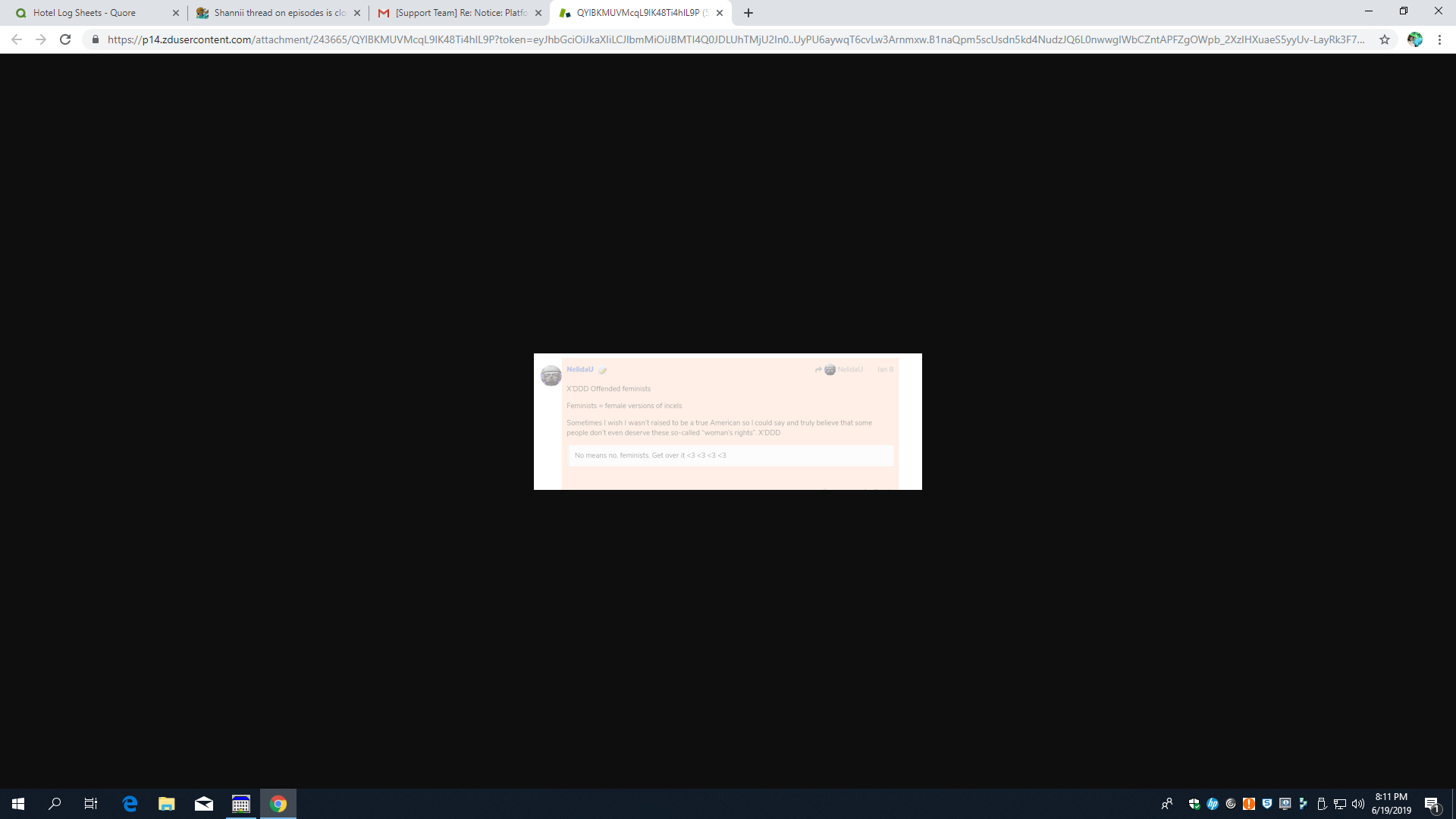Reload the current page
Screen dimensions: 1456x819
coord(65,39)
